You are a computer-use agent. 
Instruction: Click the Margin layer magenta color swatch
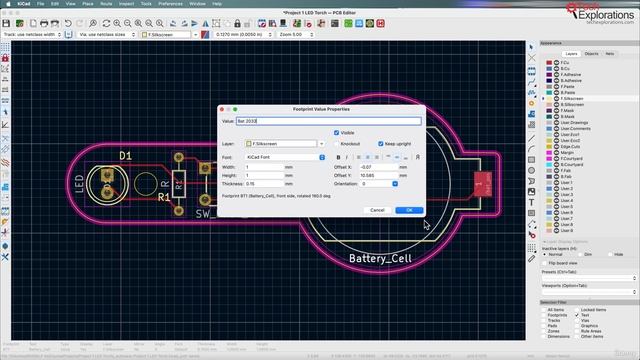click(549, 153)
